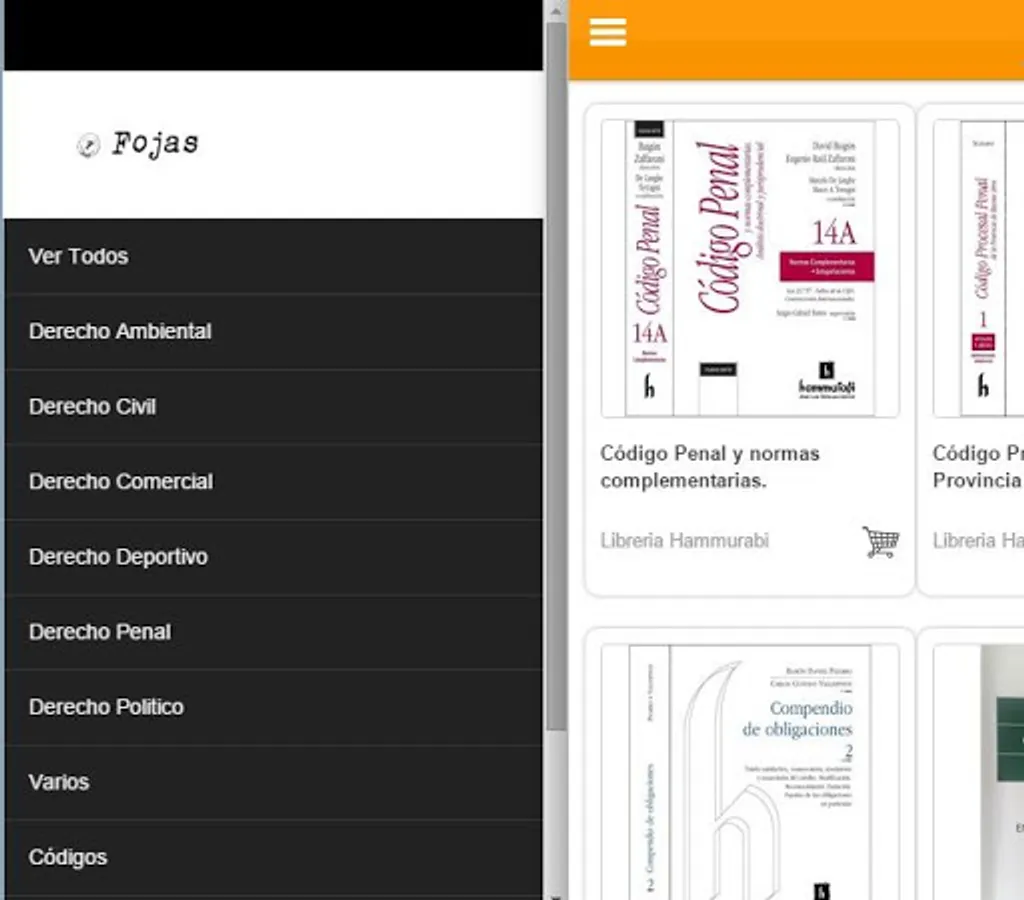Click the sidebar vertical scrollbar thumb
Viewport: 1024px width, 900px height.
(x=556, y=376)
